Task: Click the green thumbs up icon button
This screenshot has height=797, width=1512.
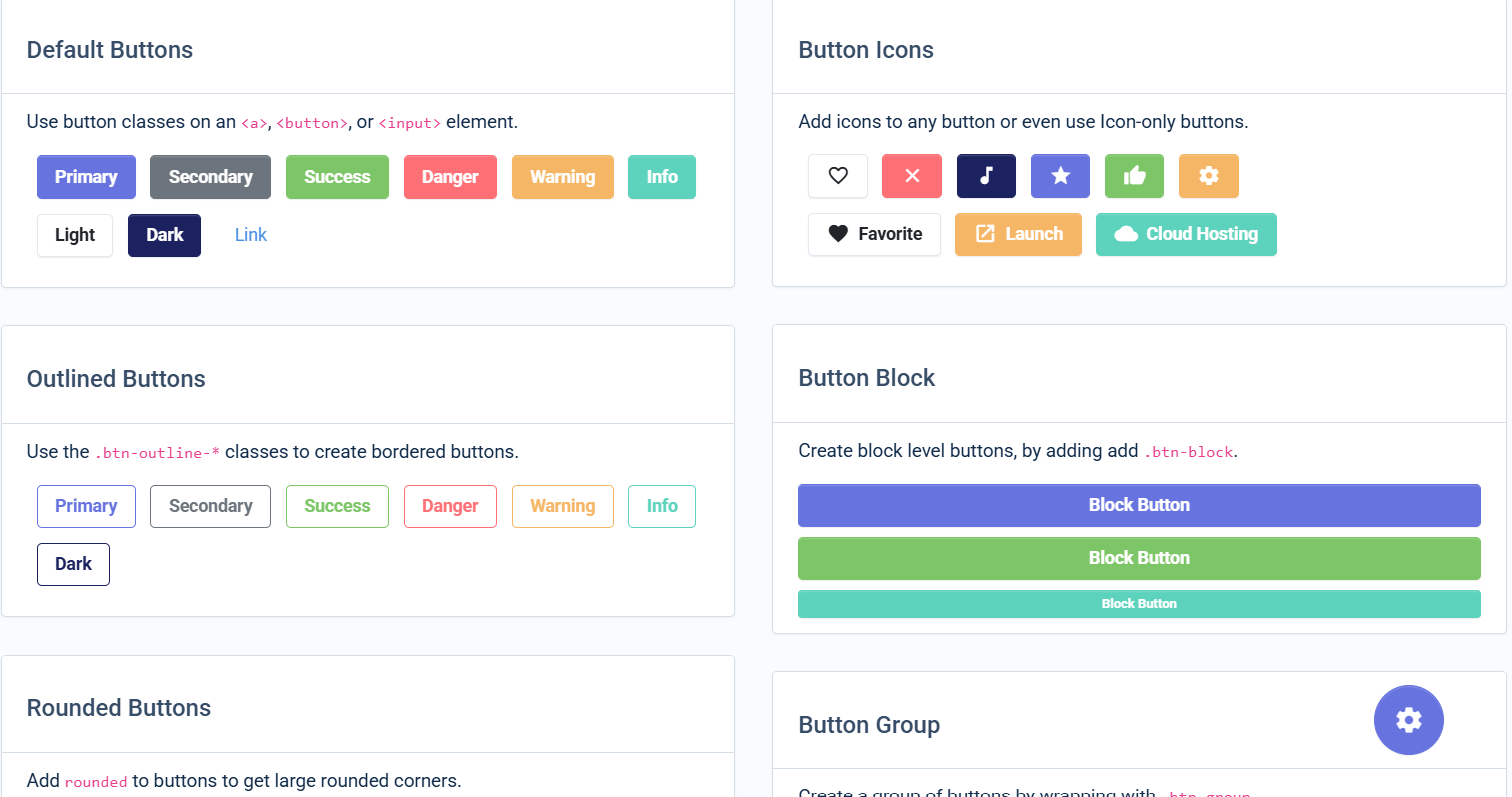Action: coord(1134,175)
